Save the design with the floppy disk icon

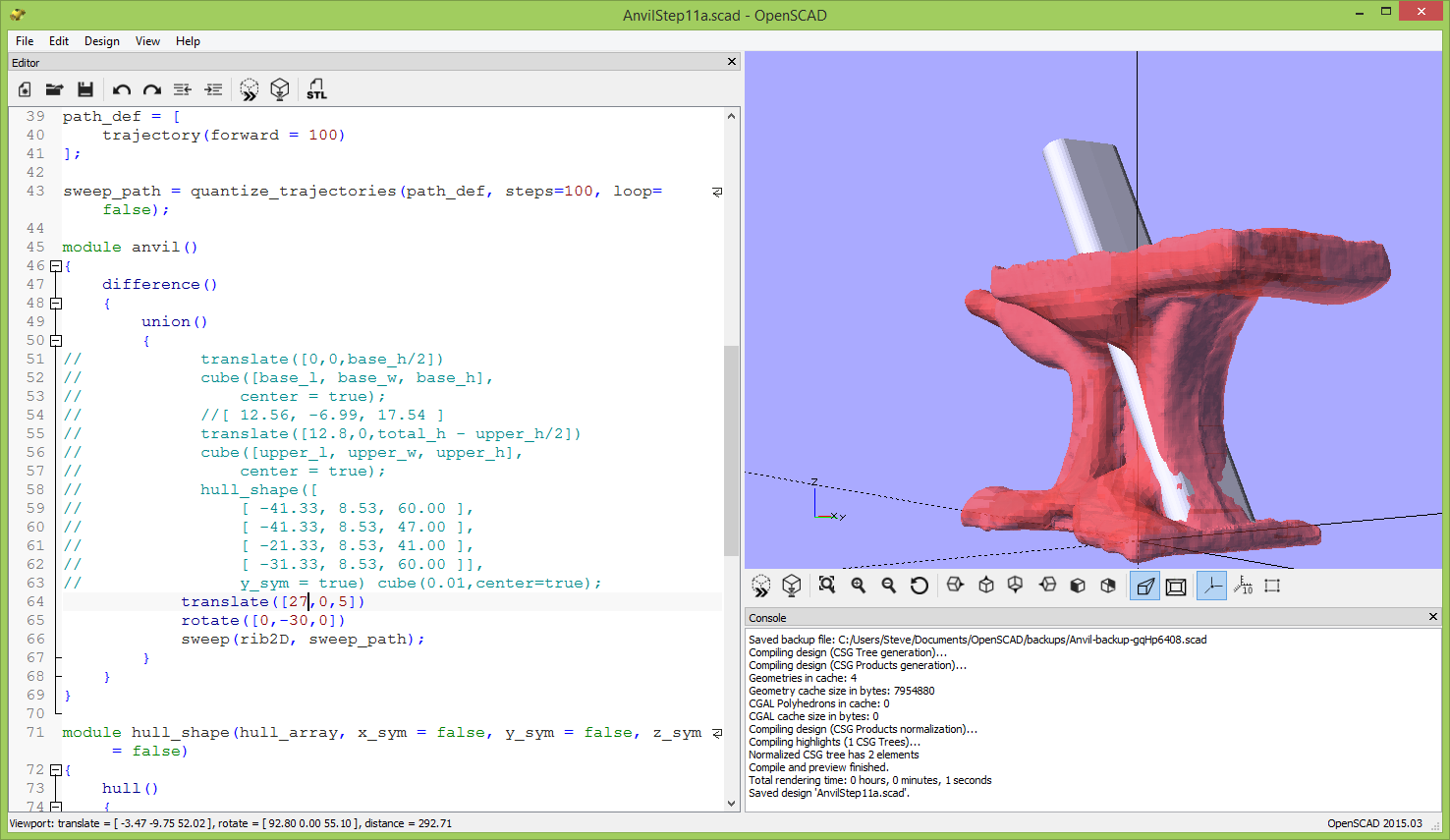tap(85, 89)
